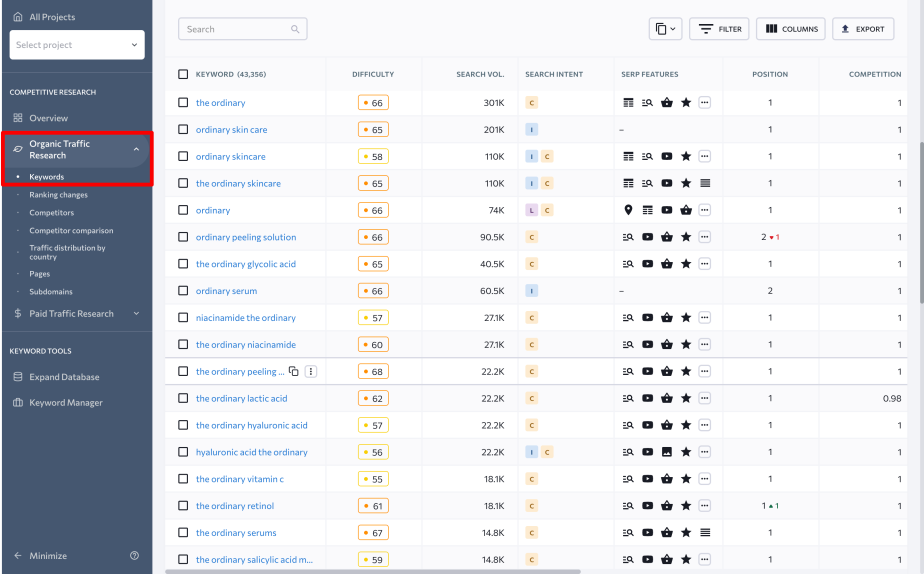This screenshot has width=924, height=574.
Task: Click the All Projects home icon
Action: pyautogui.click(x=18, y=17)
